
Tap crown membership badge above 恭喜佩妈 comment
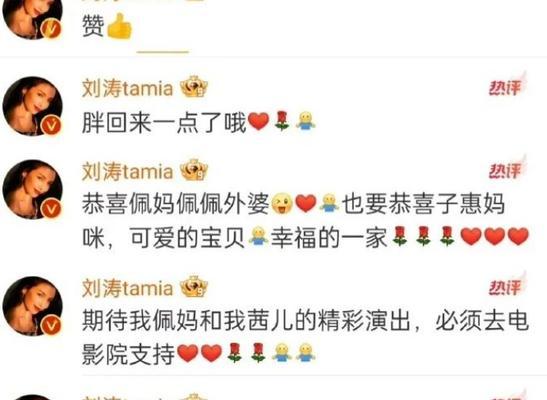[x=194, y=170]
